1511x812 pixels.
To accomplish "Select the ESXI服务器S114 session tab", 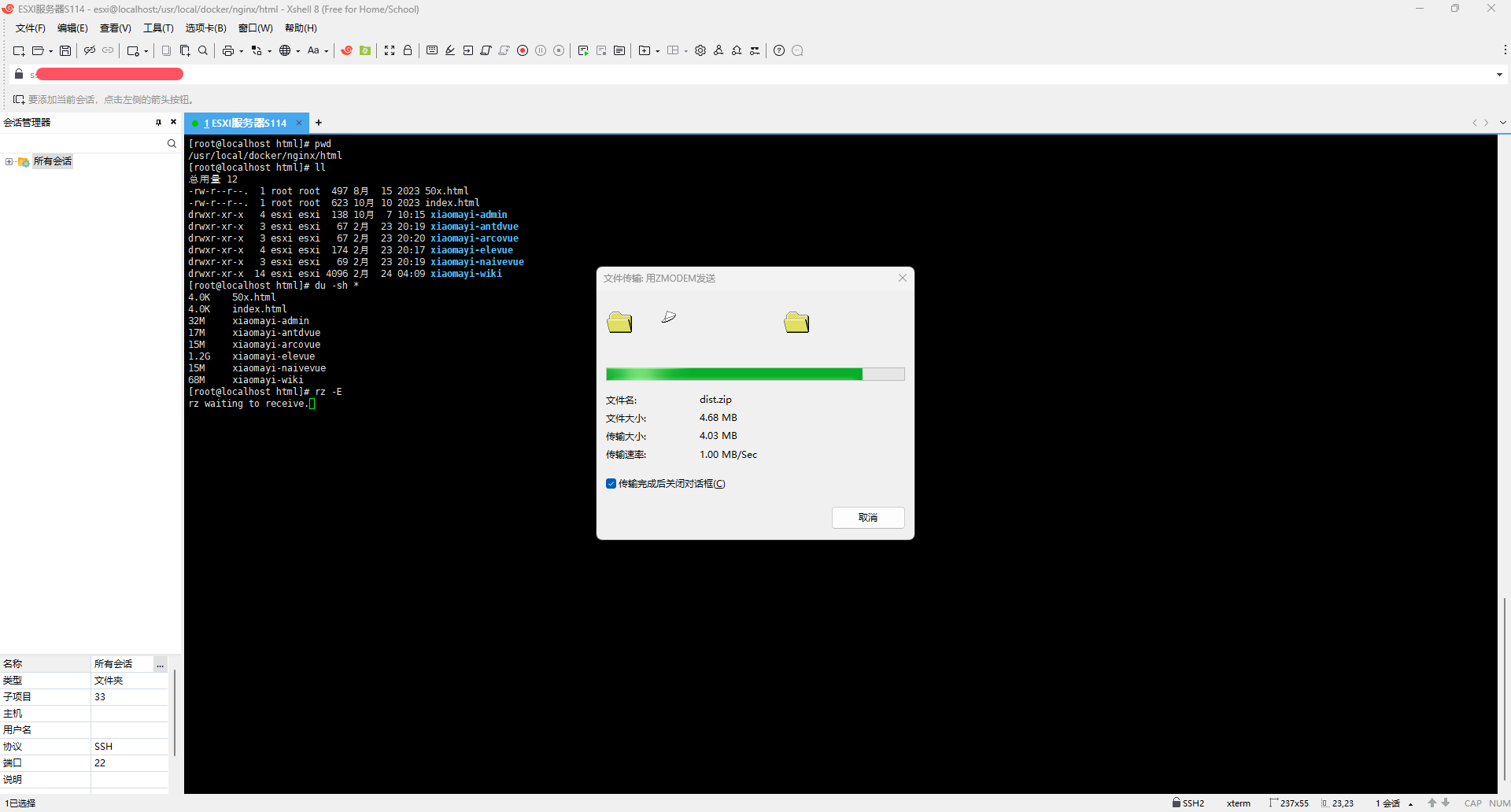I will [246, 123].
